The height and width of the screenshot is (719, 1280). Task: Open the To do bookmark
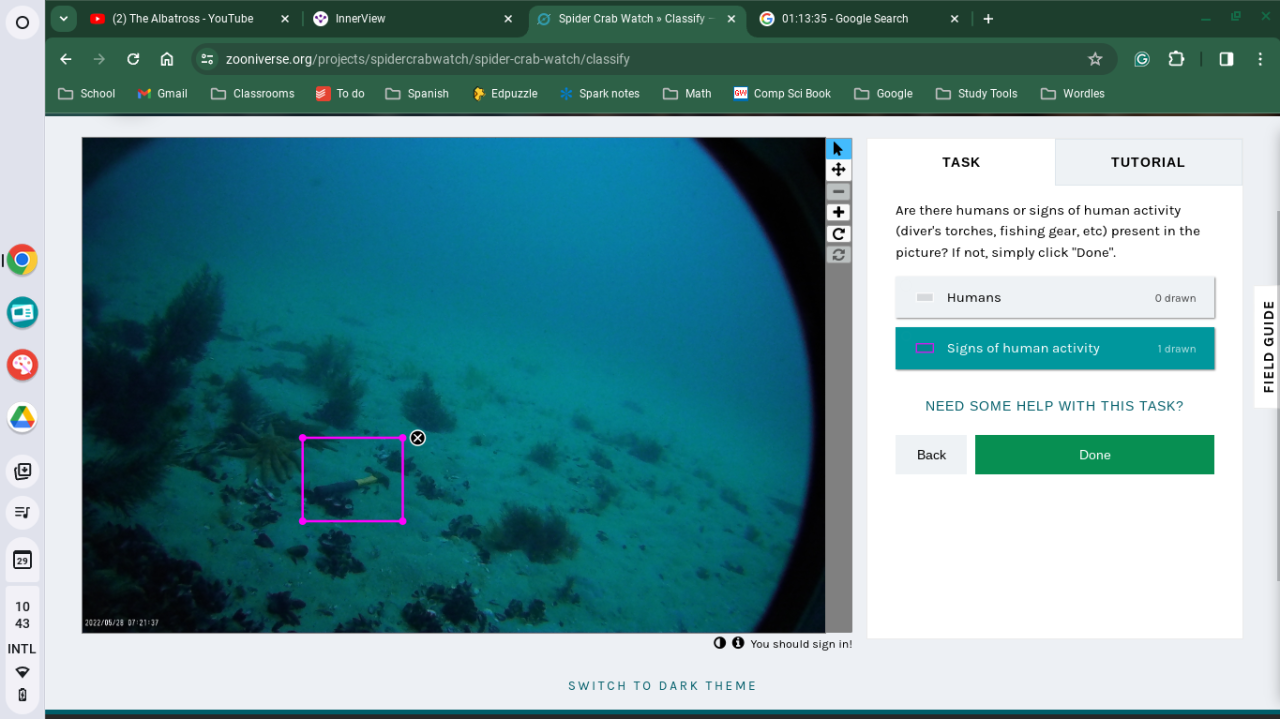click(x=340, y=94)
